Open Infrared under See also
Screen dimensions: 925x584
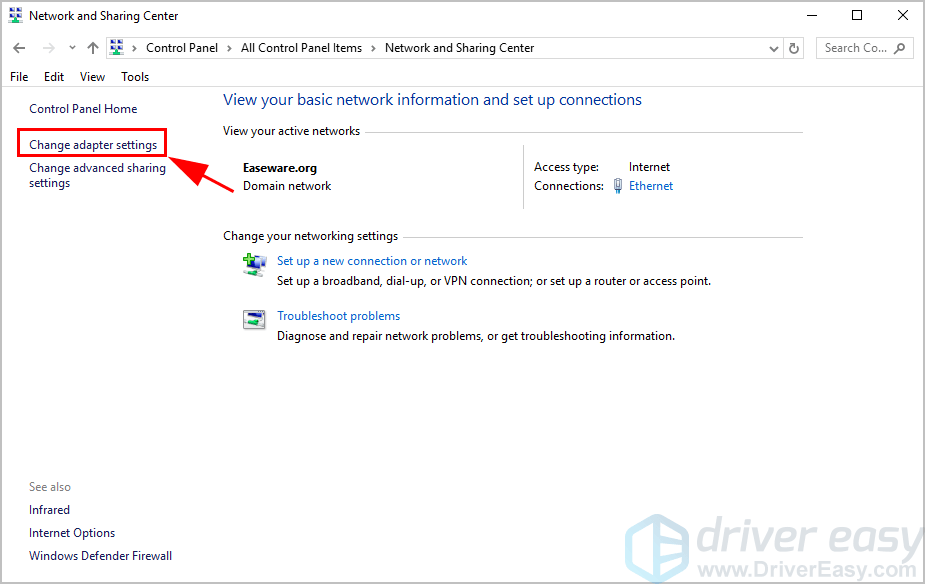(x=50, y=510)
